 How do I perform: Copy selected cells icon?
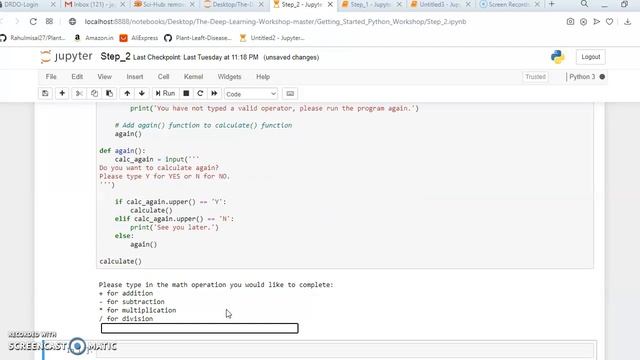tap(94, 93)
